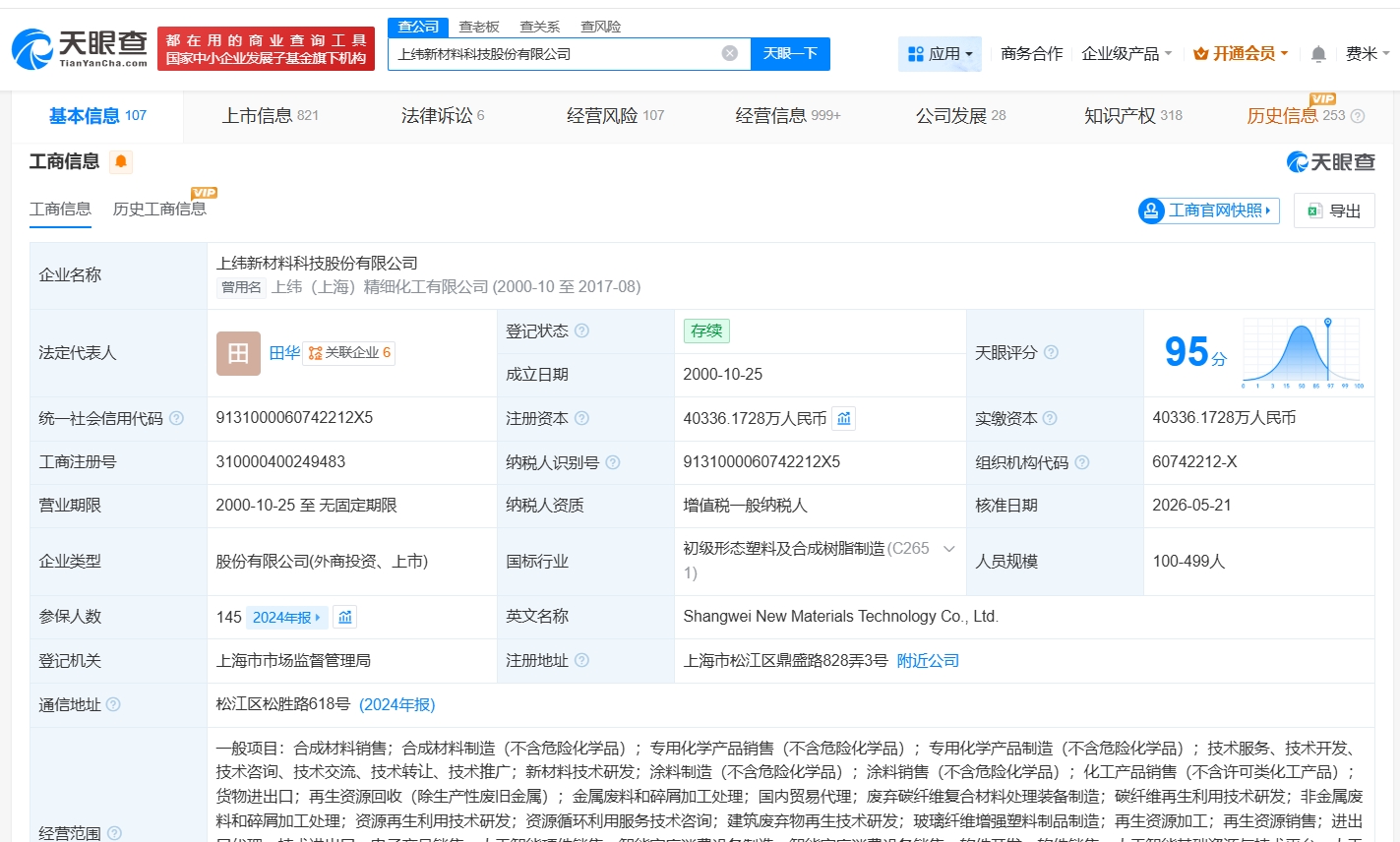Click help icon next to 统一社会信用代码
Screen dimensions: 1400x842
[176, 418]
